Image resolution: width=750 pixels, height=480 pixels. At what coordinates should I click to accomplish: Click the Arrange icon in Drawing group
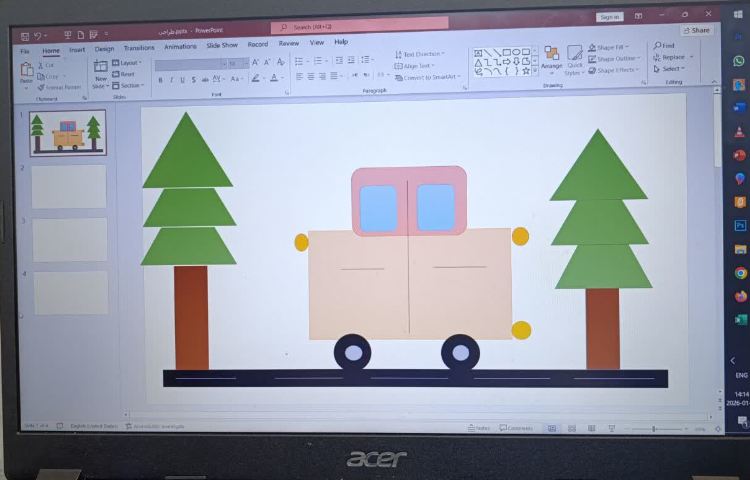click(x=551, y=58)
